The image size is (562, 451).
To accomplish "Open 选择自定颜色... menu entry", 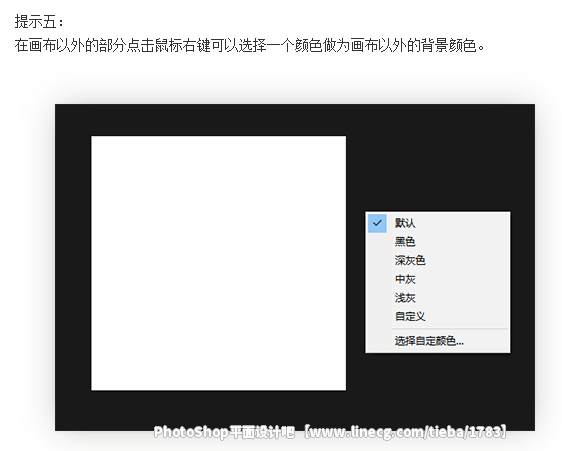I will pos(438,341).
